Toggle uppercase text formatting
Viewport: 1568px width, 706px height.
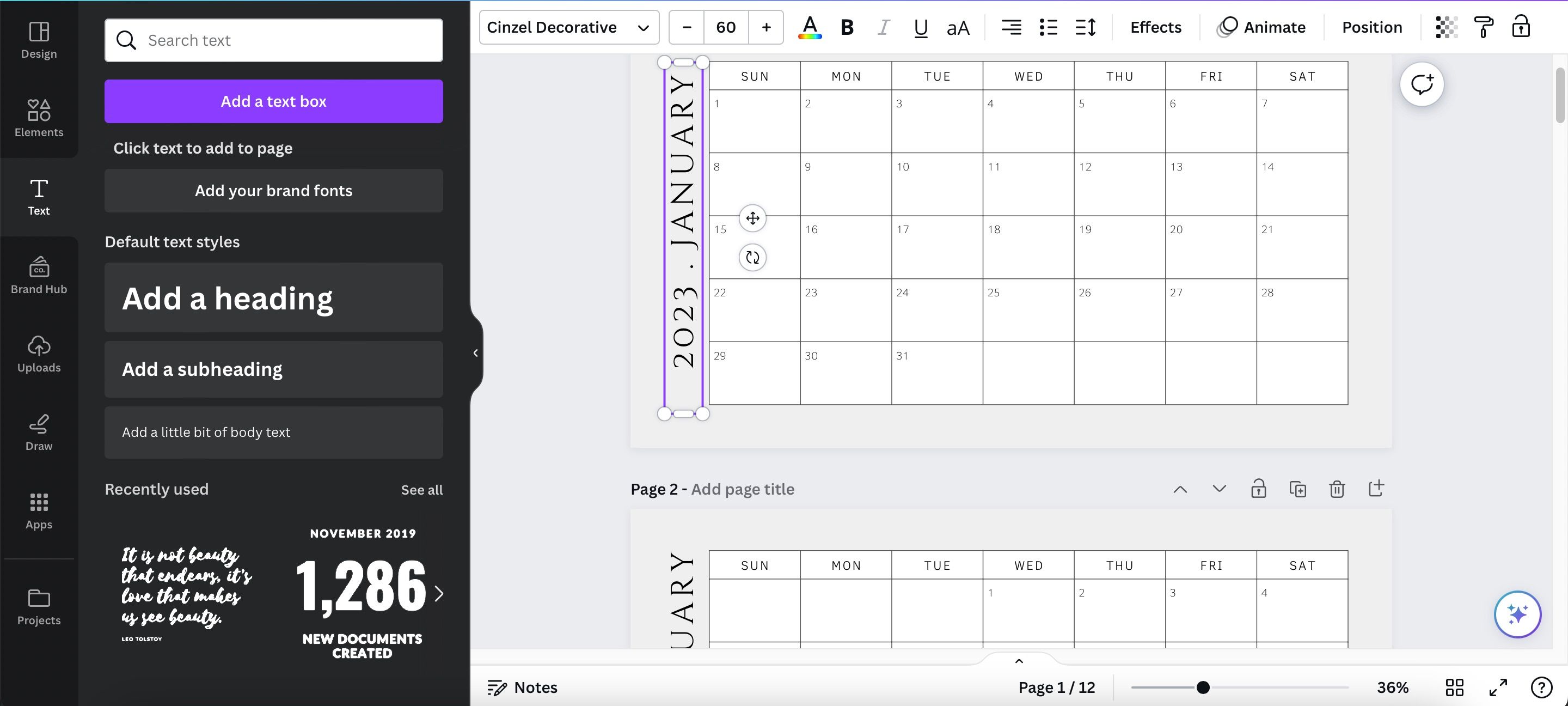tap(958, 27)
